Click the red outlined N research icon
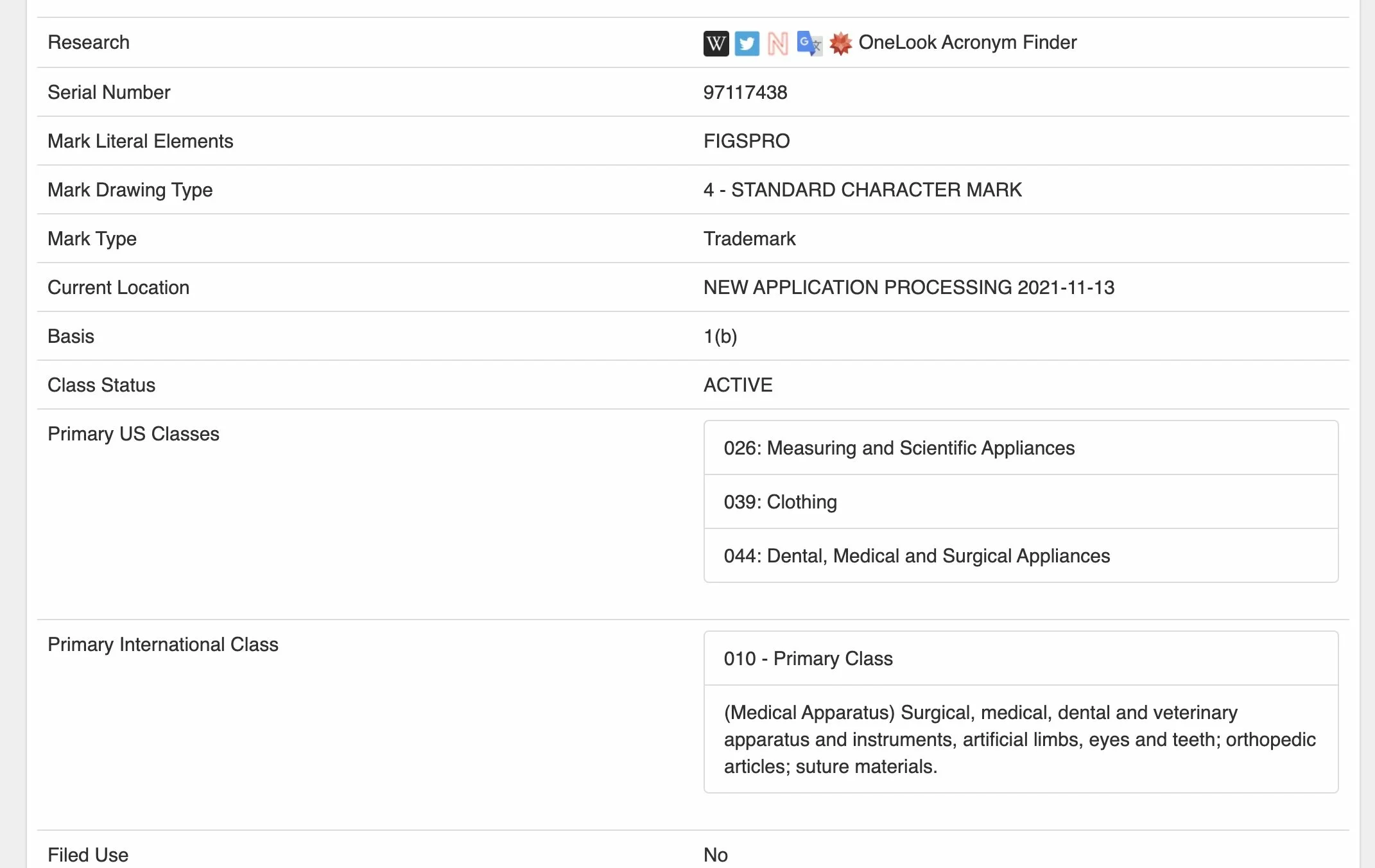The height and width of the screenshot is (868, 1375). (x=777, y=44)
